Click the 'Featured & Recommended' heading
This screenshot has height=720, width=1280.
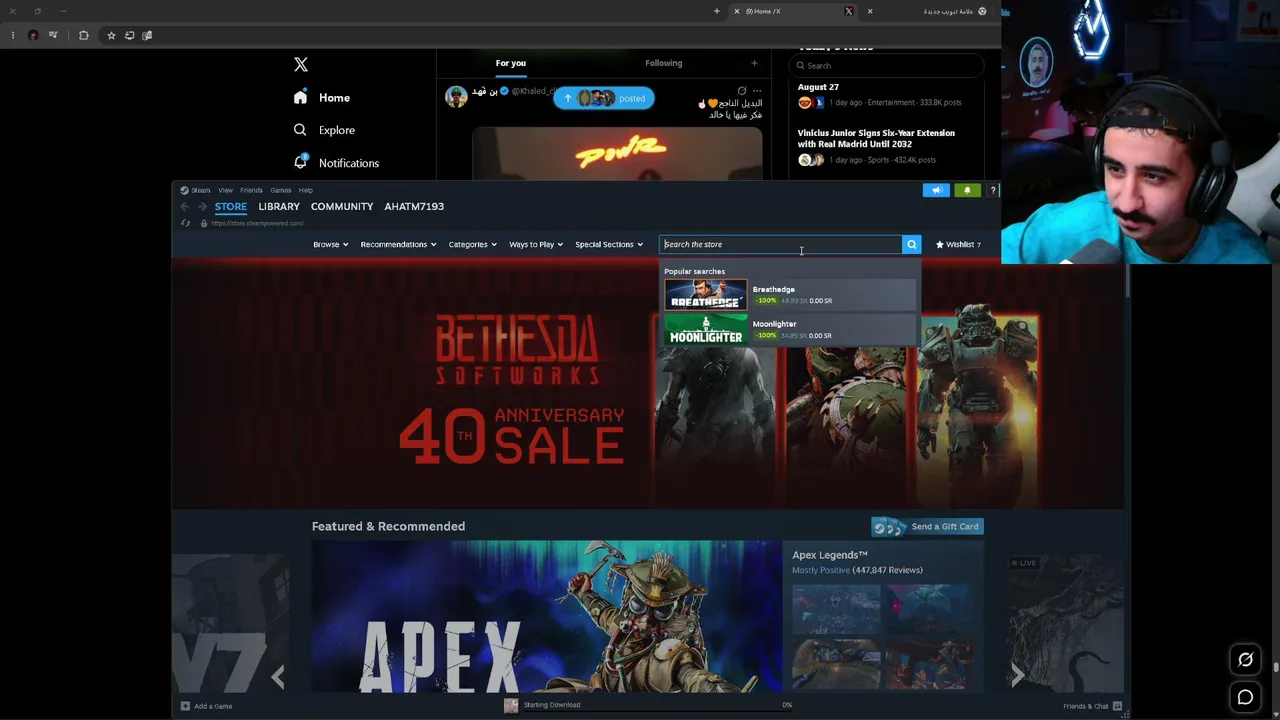click(388, 526)
